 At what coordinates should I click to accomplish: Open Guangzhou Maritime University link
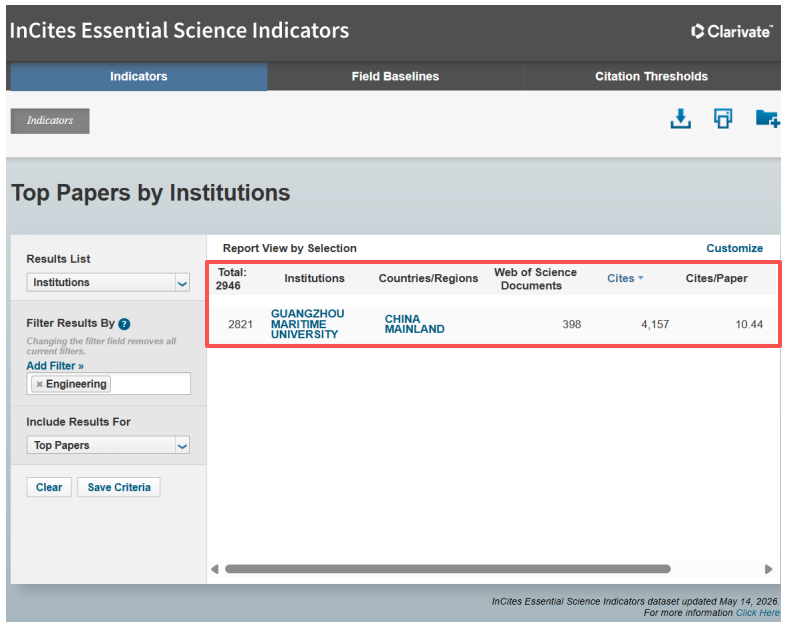coord(307,324)
